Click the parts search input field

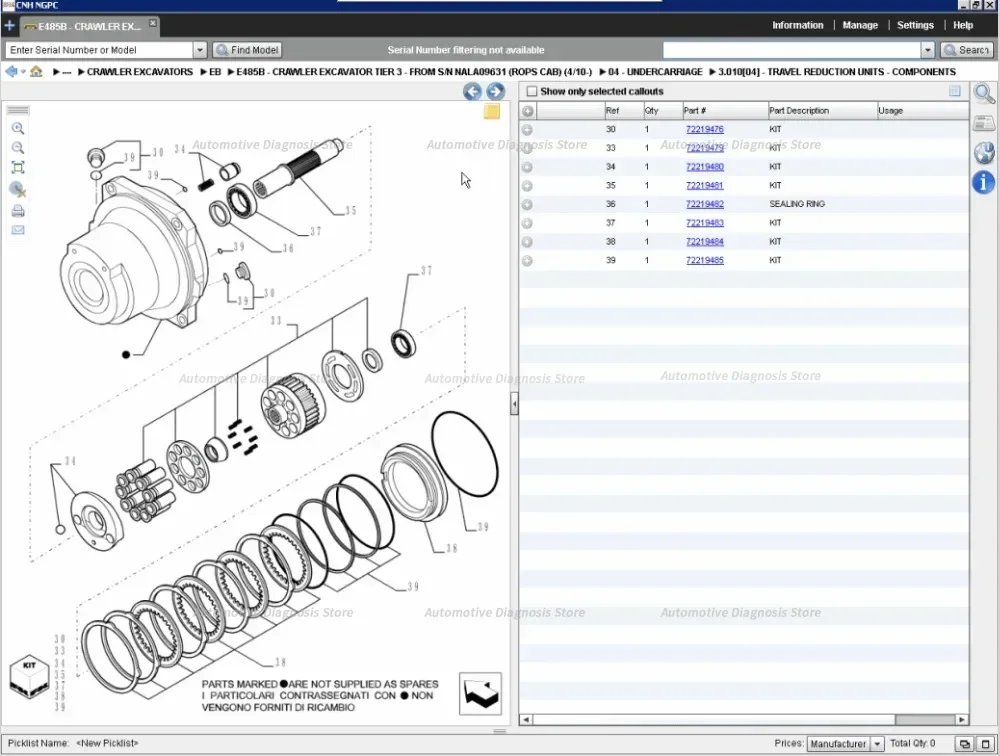point(791,50)
